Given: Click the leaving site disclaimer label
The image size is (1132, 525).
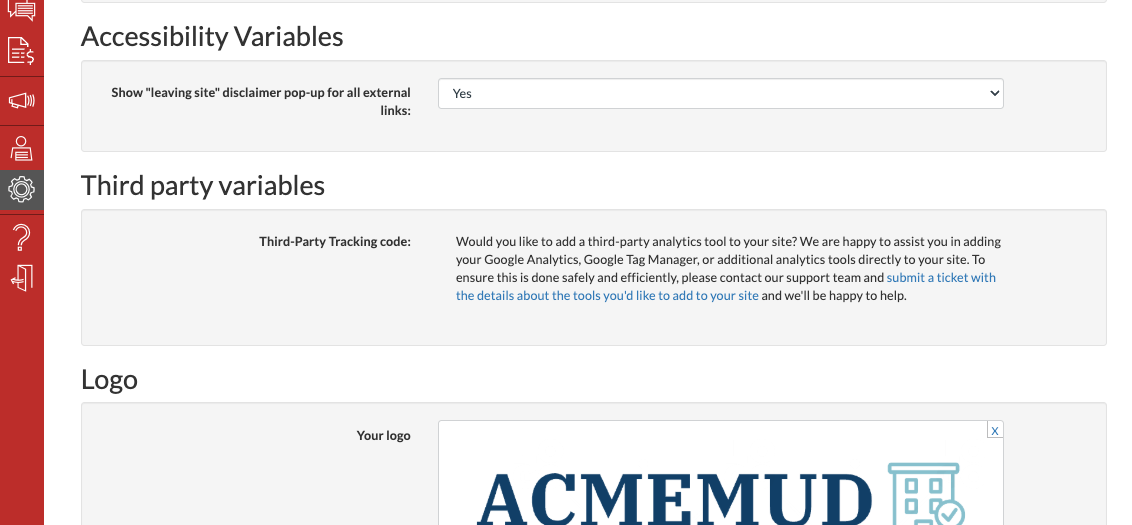Looking at the screenshot, I should [x=261, y=101].
